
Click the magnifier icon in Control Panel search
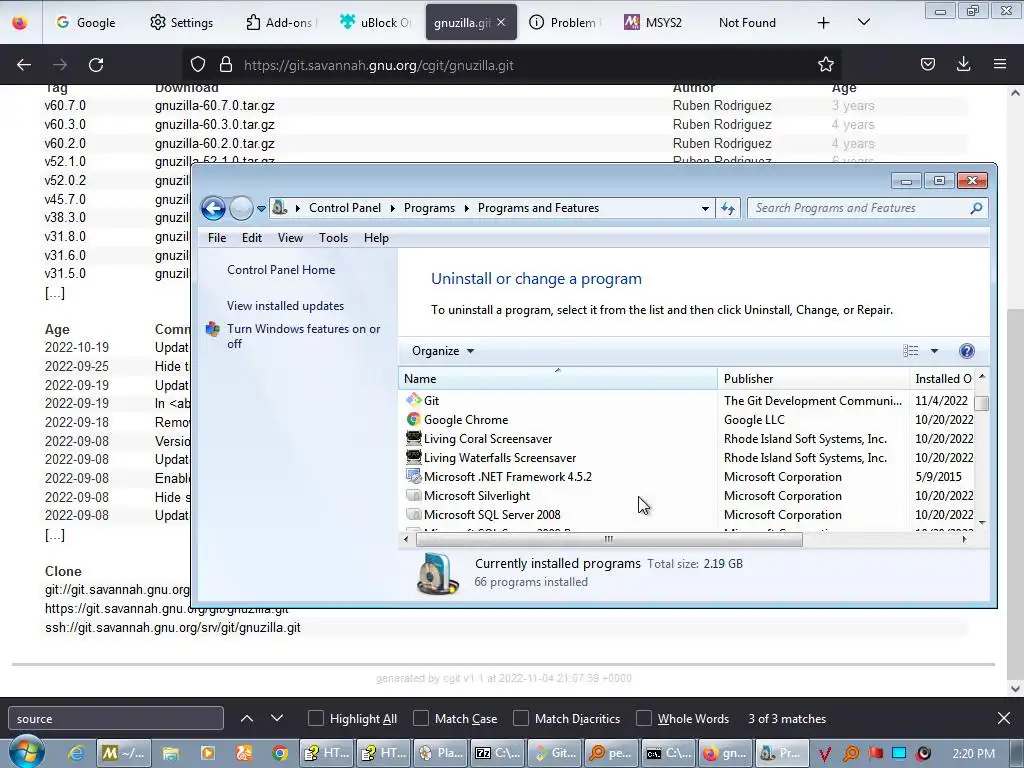pyautogui.click(x=976, y=208)
